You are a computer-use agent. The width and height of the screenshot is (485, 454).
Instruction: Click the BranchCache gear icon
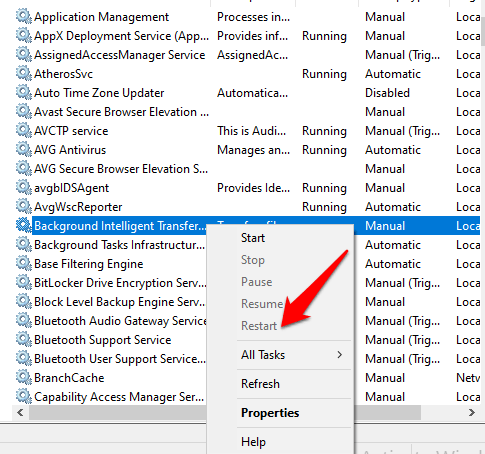(x=24, y=378)
